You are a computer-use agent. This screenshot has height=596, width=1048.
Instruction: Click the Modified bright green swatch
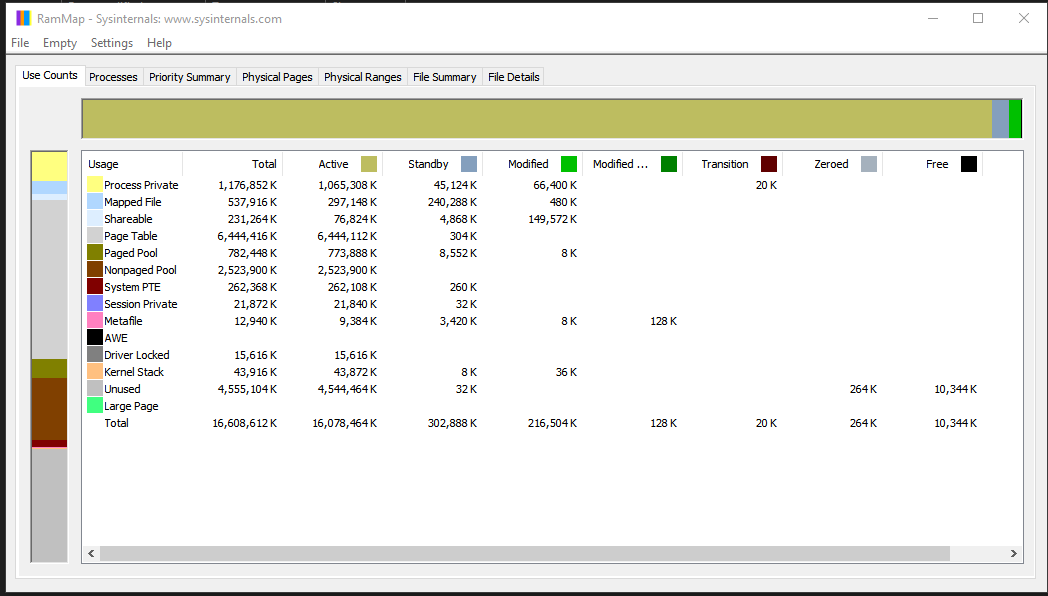pos(569,164)
